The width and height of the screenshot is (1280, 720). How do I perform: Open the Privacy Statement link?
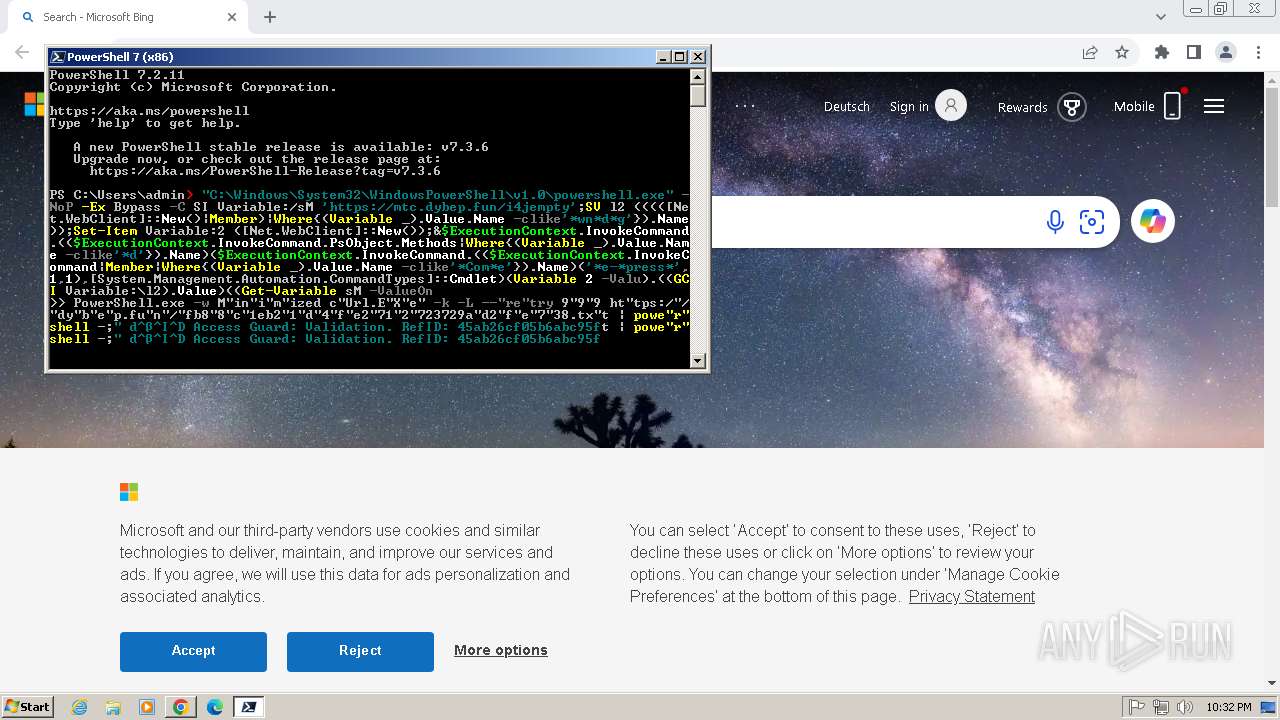coord(972,596)
